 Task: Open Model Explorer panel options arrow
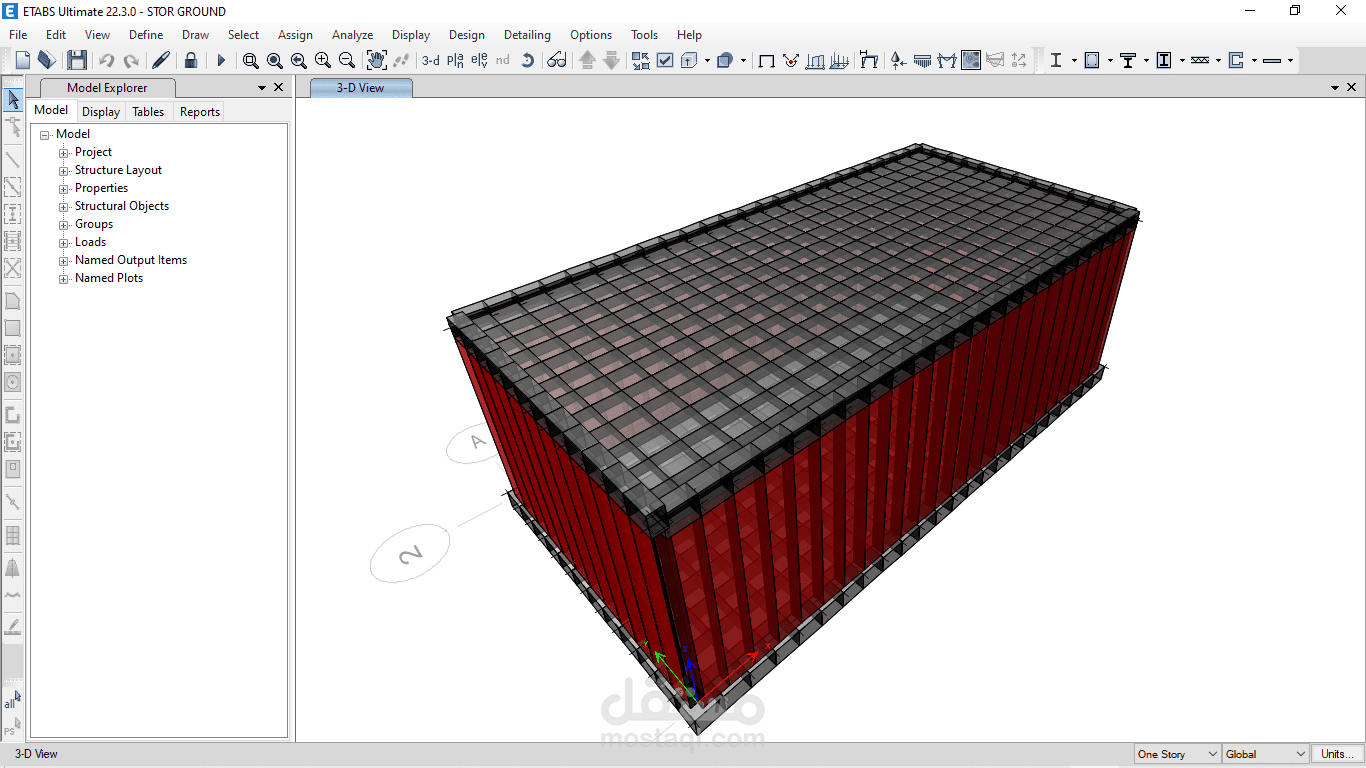[x=261, y=88]
